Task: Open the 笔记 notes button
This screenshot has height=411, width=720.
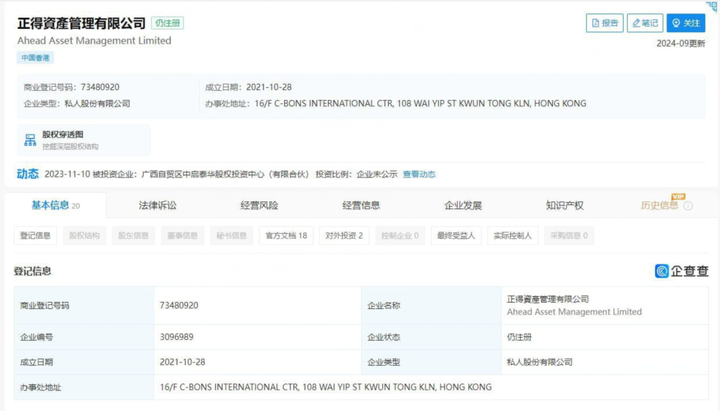Action: tap(645, 23)
